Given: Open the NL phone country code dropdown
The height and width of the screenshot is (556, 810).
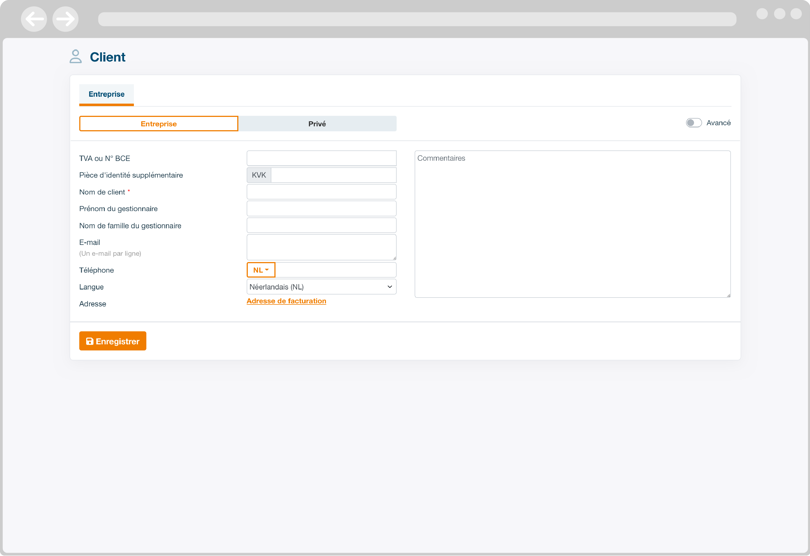Looking at the screenshot, I should click(x=261, y=270).
